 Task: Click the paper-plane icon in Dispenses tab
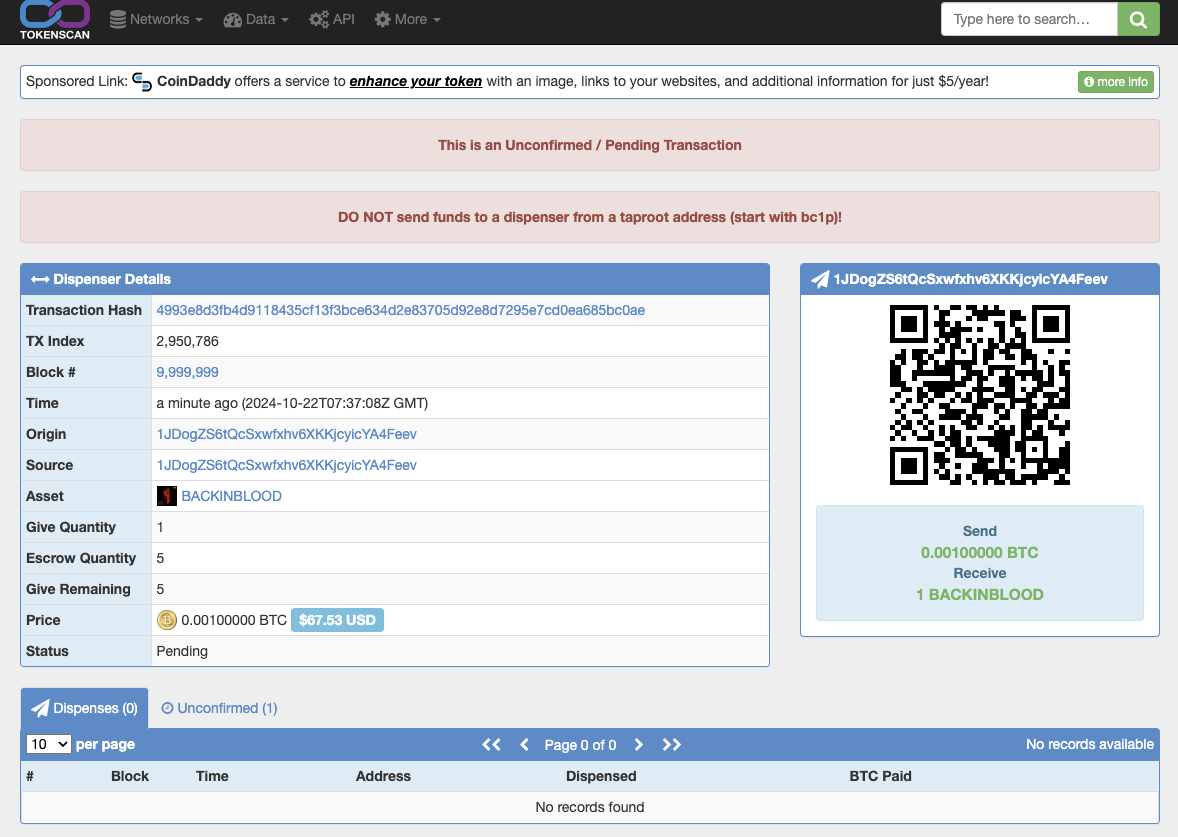click(41, 708)
